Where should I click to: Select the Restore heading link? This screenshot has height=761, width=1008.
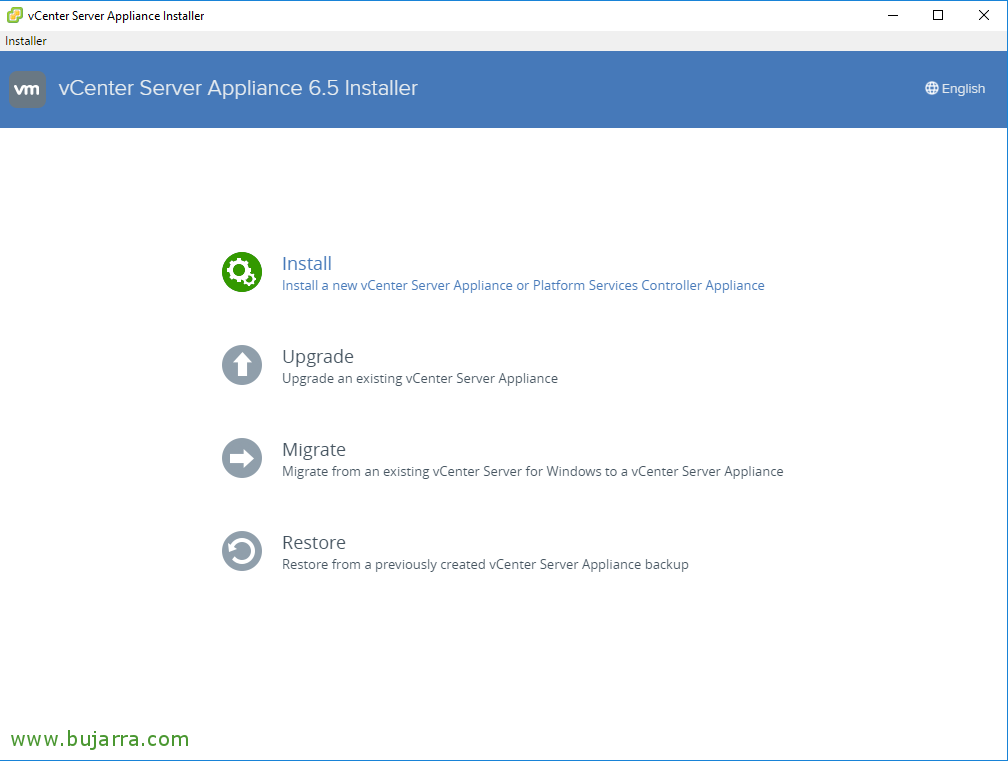click(314, 542)
